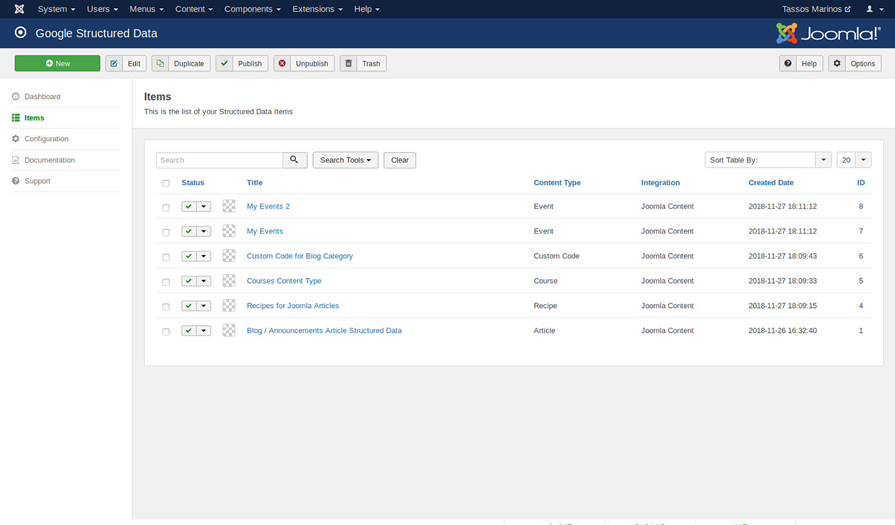Tick checkbox for Recipes for Joomla Articles

point(166,306)
